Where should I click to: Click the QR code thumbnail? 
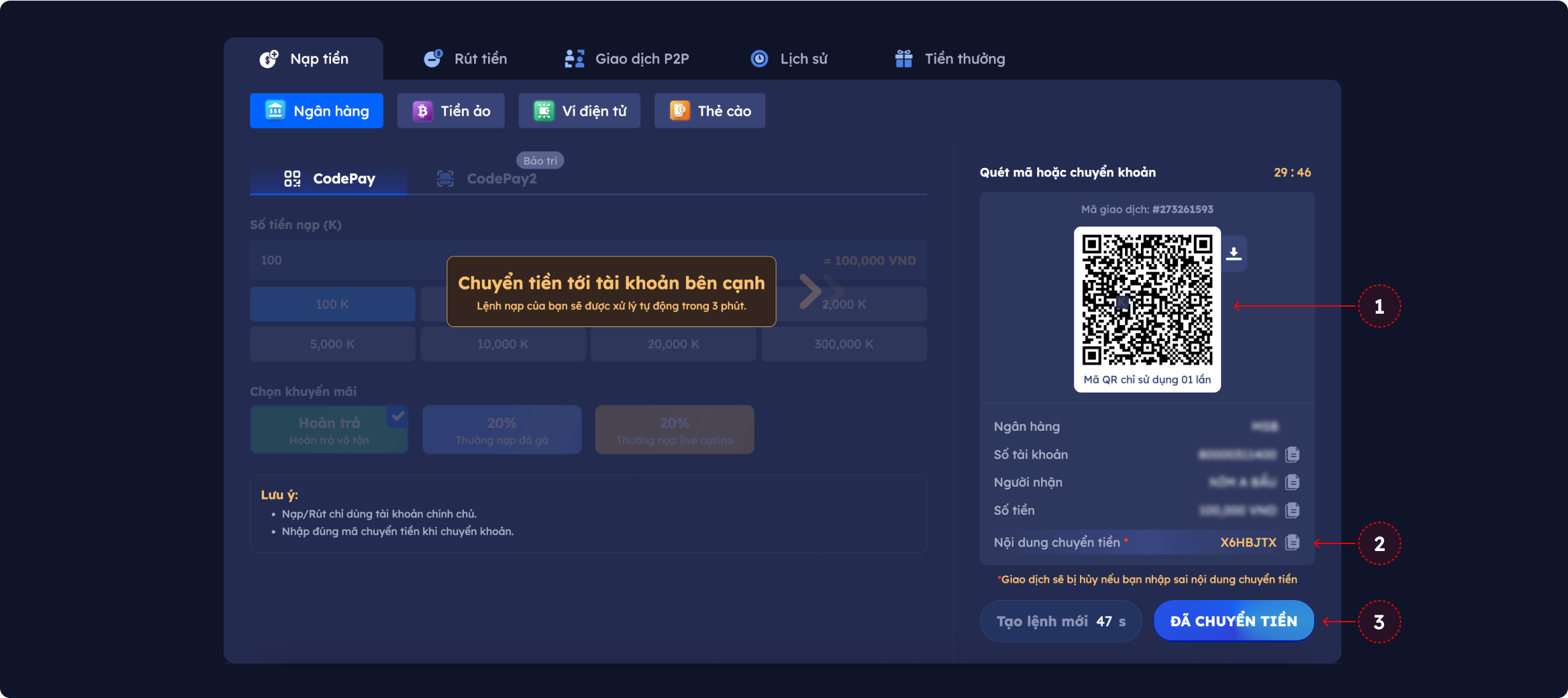[x=1147, y=300]
